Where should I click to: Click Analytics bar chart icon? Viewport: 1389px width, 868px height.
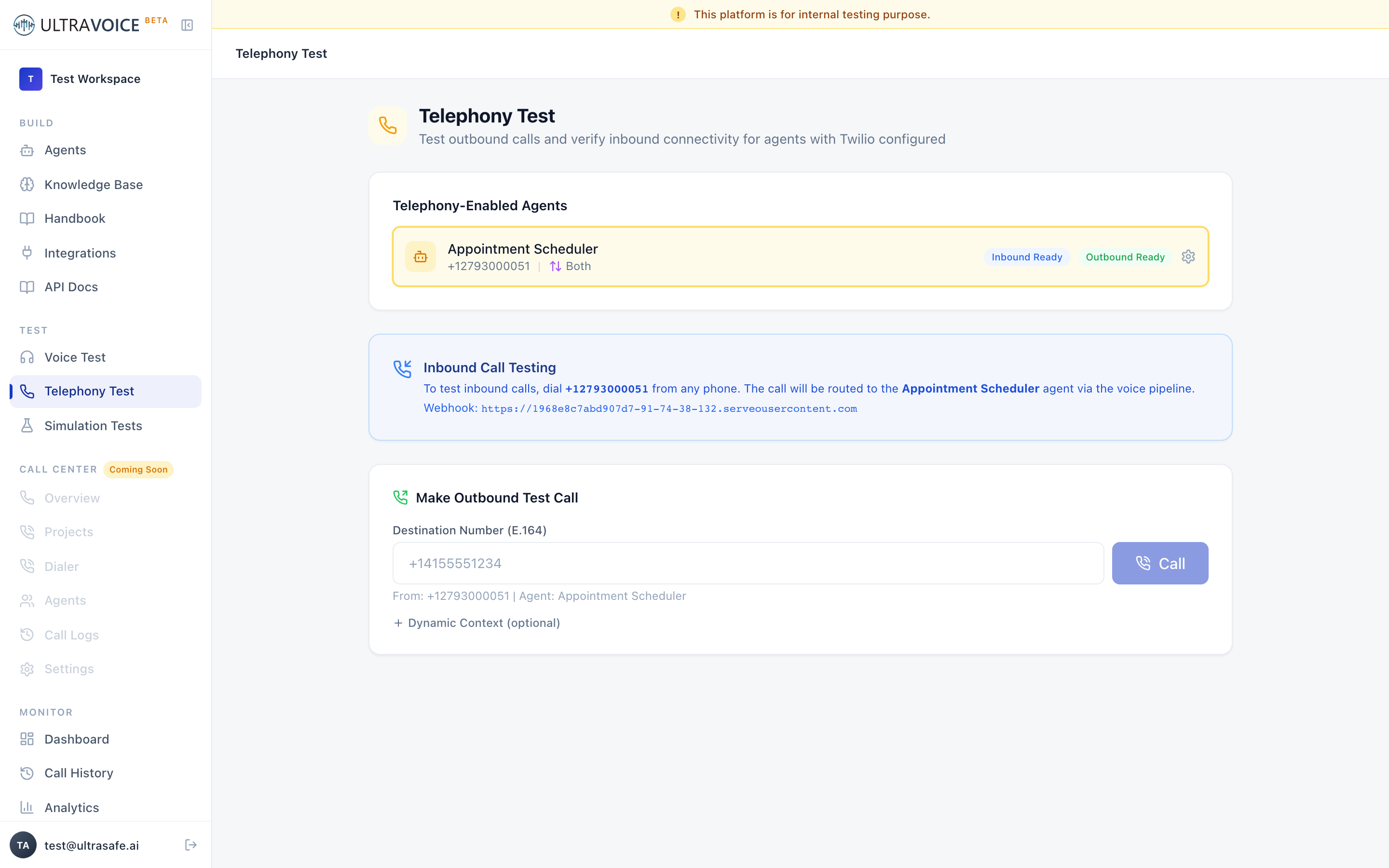tap(27, 807)
